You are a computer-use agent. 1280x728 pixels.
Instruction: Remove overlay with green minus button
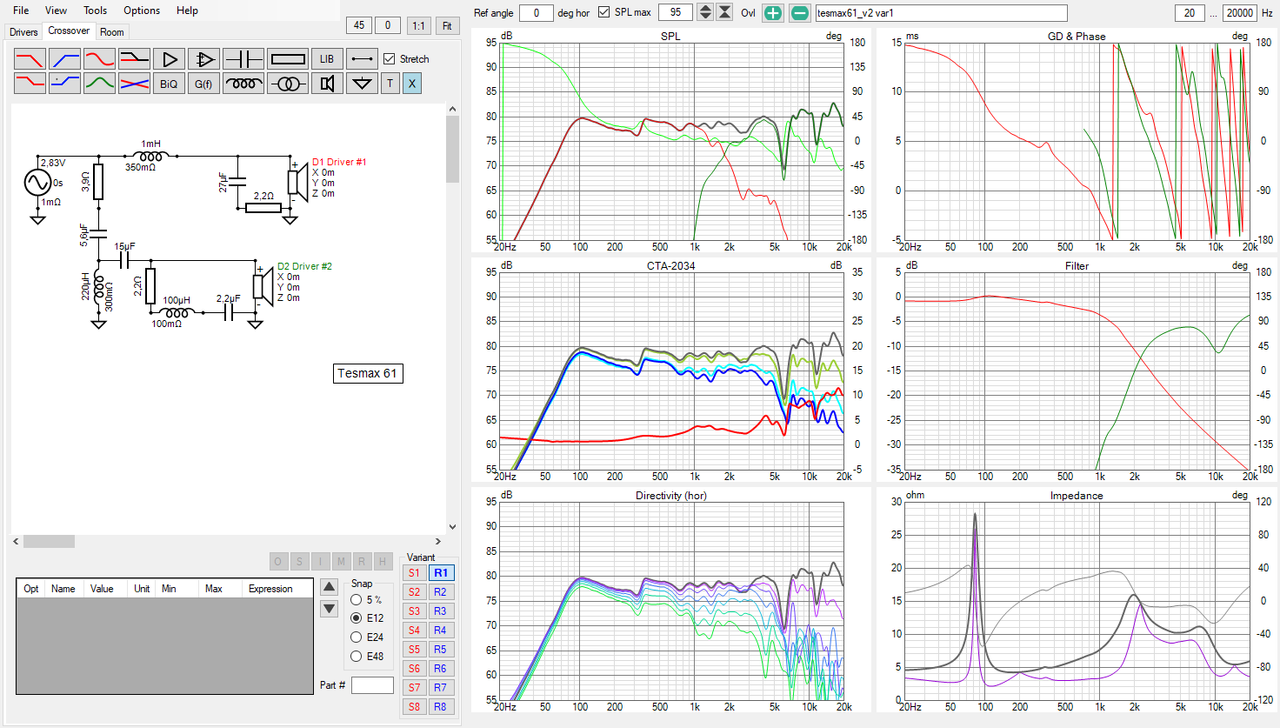pyautogui.click(x=800, y=13)
